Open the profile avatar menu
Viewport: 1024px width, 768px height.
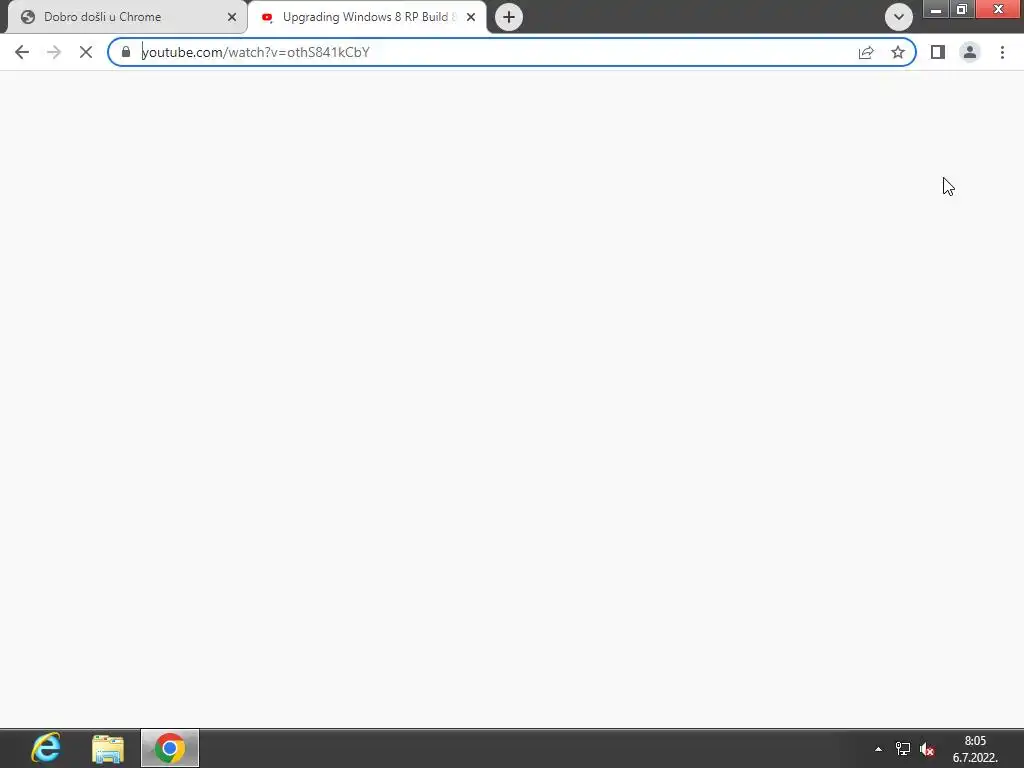[x=970, y=52]
